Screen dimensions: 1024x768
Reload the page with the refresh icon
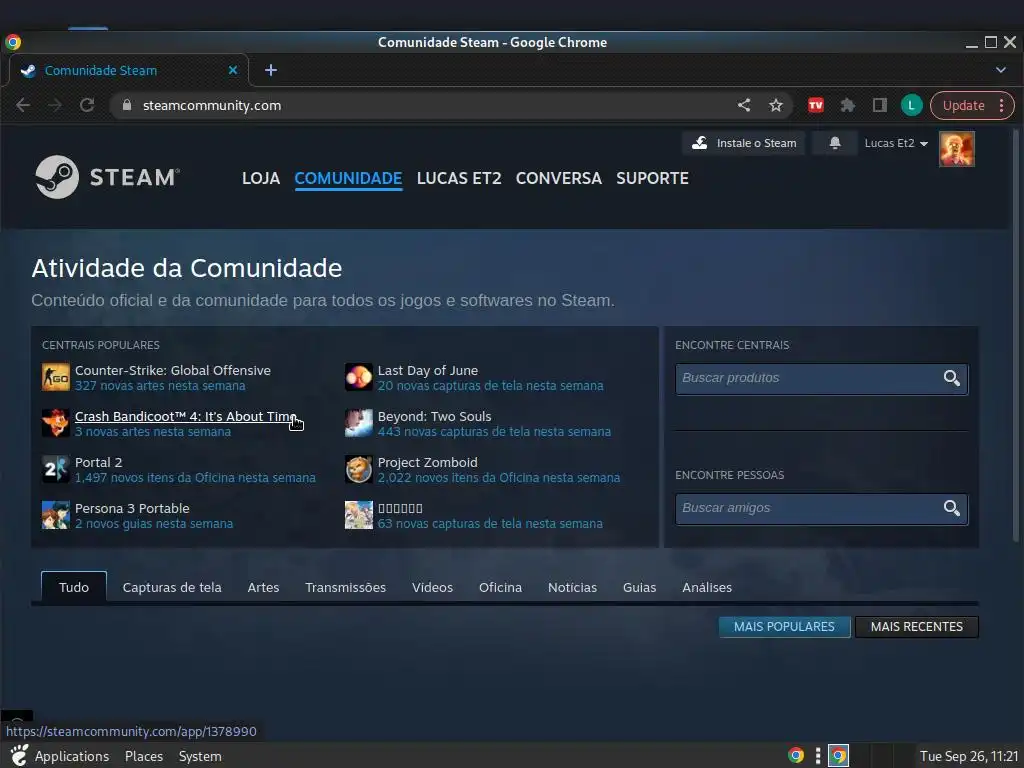coord(87,105)
